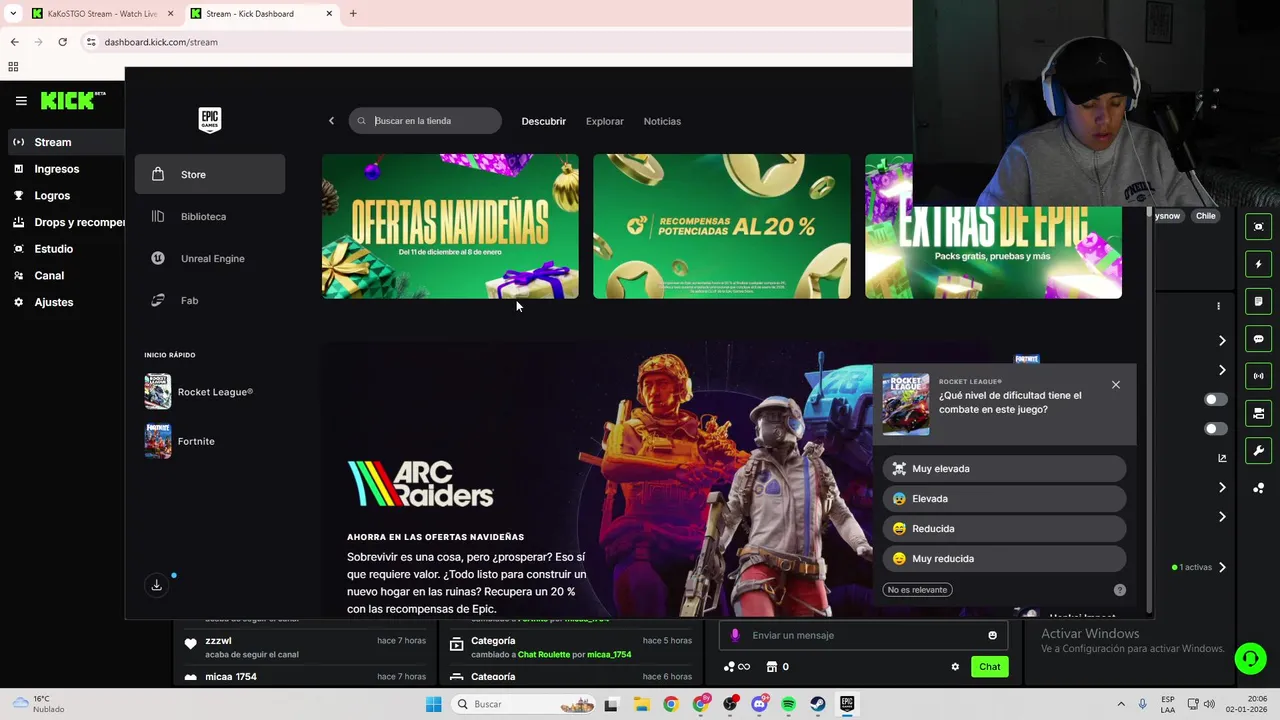This screenshot has height=720, width=1280.
Task: Open Unreal Engine section in sidebar
Action: (x=210, y=258)
